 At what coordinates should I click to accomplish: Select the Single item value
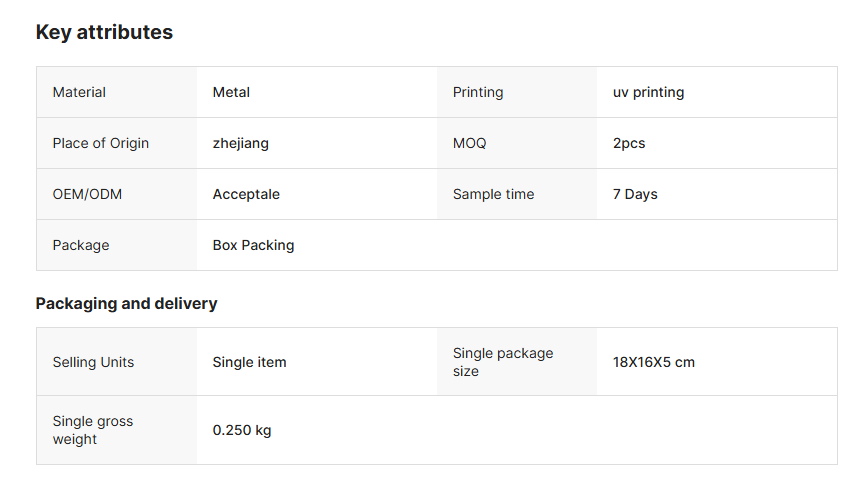coord(249,362)
